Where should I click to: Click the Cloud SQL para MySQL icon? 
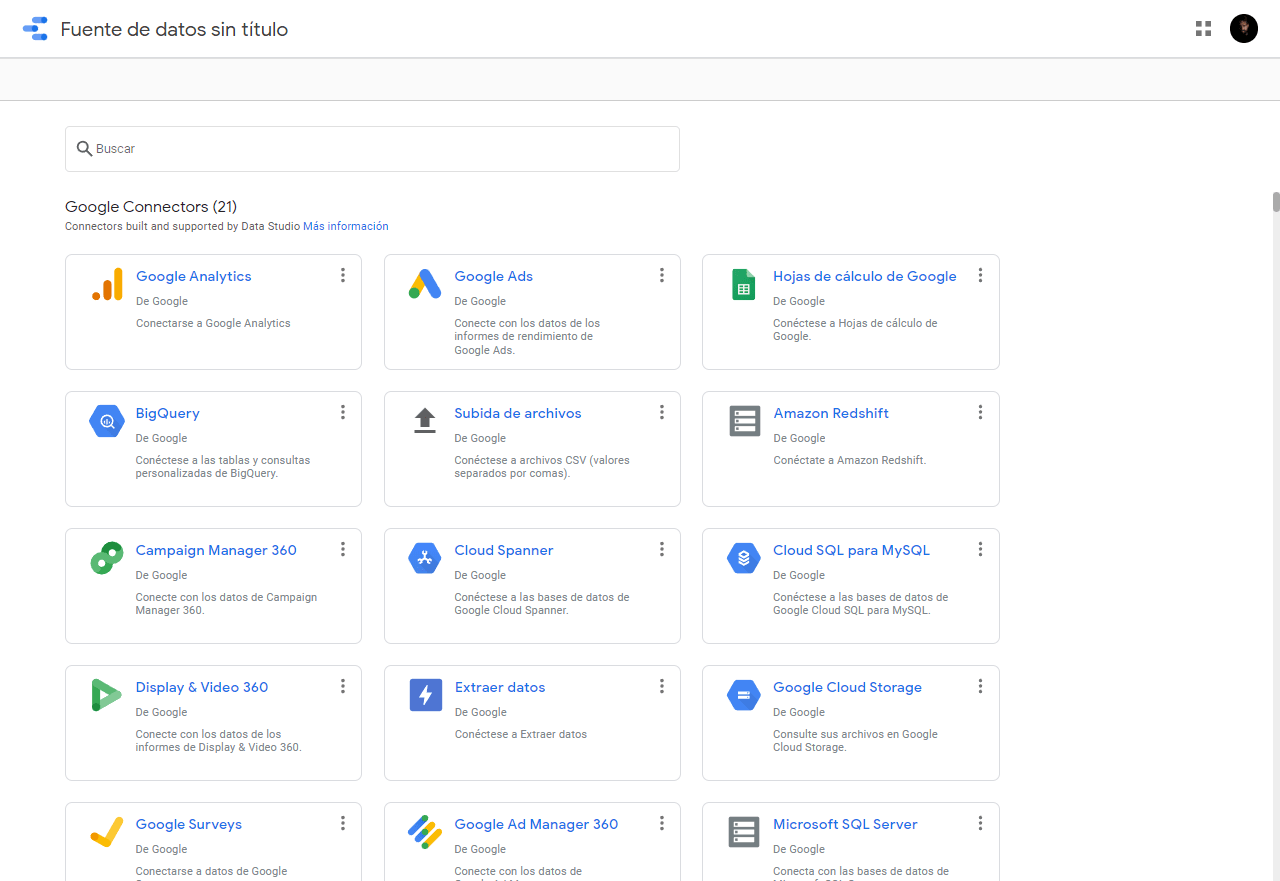(744, 558)
